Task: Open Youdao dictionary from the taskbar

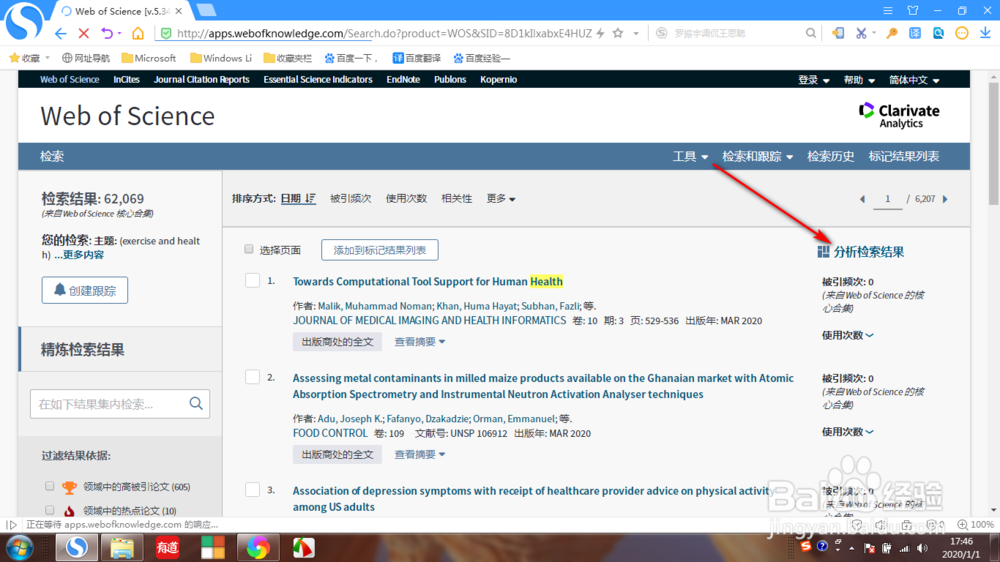Action: 167,548
